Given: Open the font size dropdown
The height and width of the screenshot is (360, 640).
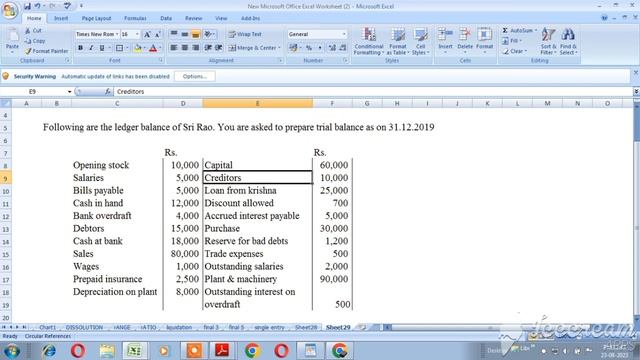Looking at the screenshot, I should point(137,34).
